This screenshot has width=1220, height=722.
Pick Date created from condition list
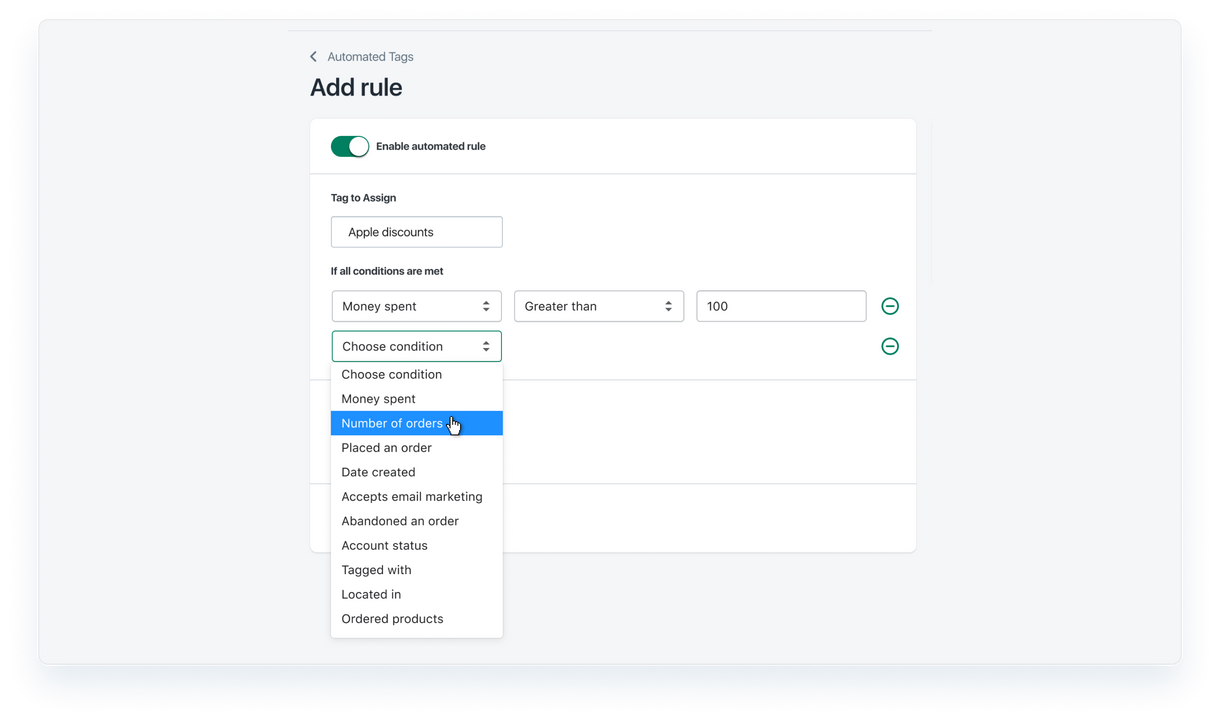pos(378,472)
